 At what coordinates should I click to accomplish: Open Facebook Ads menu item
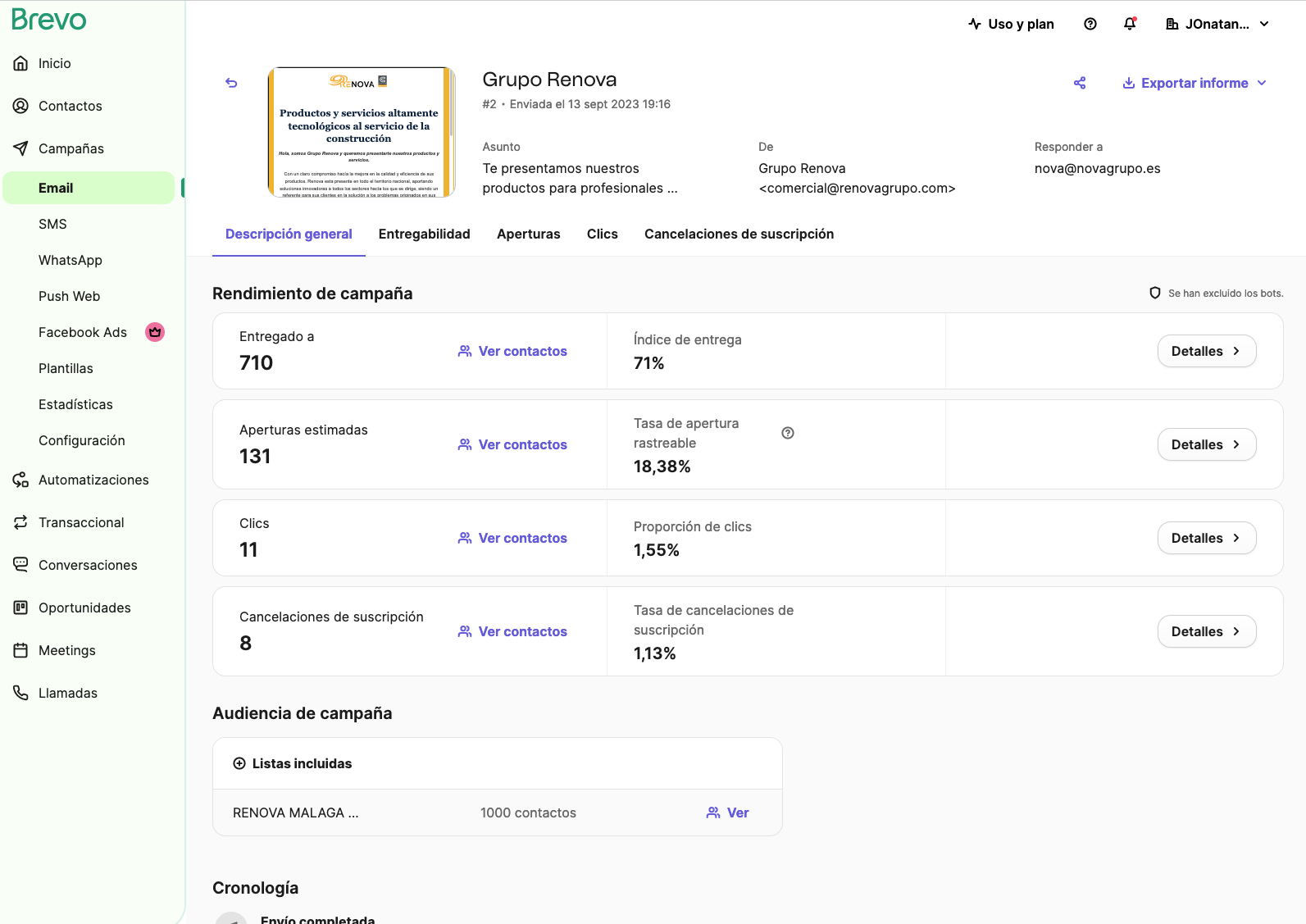(83, 332)
